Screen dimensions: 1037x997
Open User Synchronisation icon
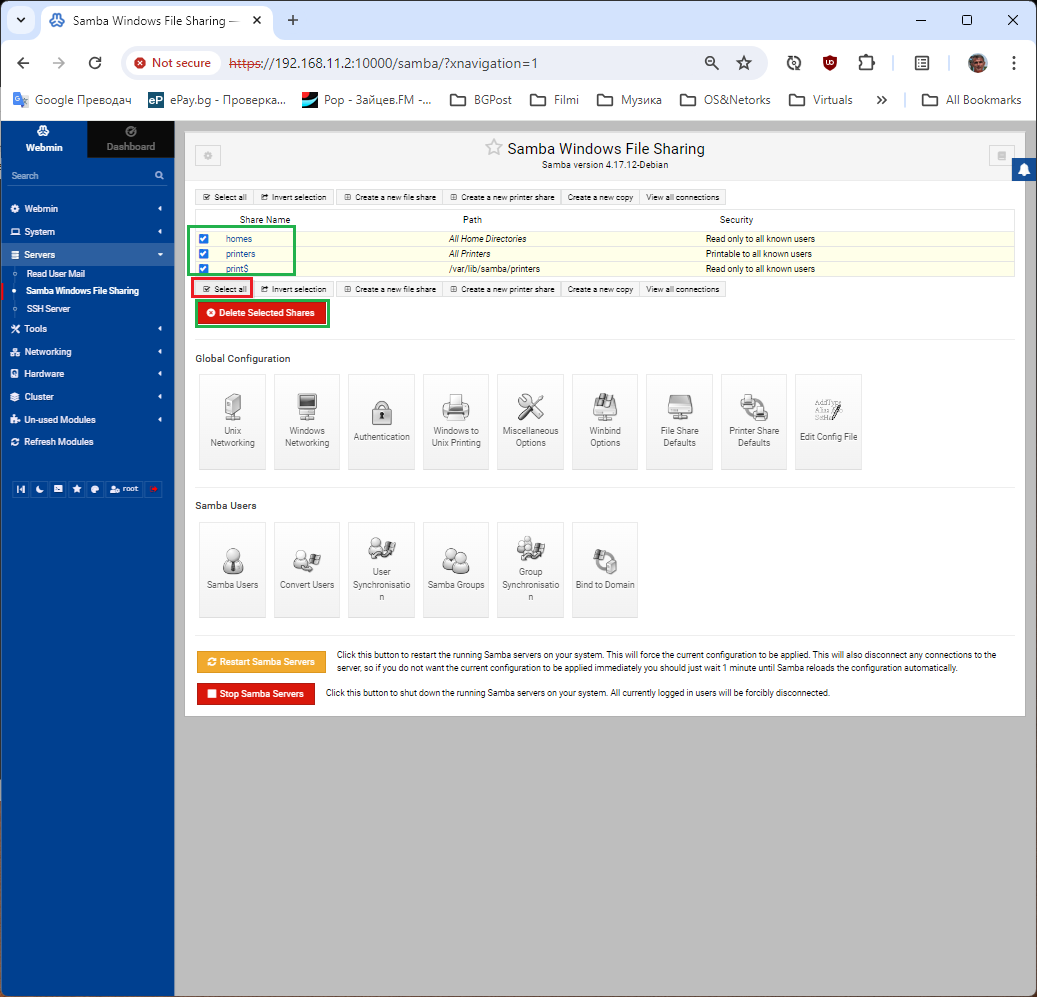(382, 569)
